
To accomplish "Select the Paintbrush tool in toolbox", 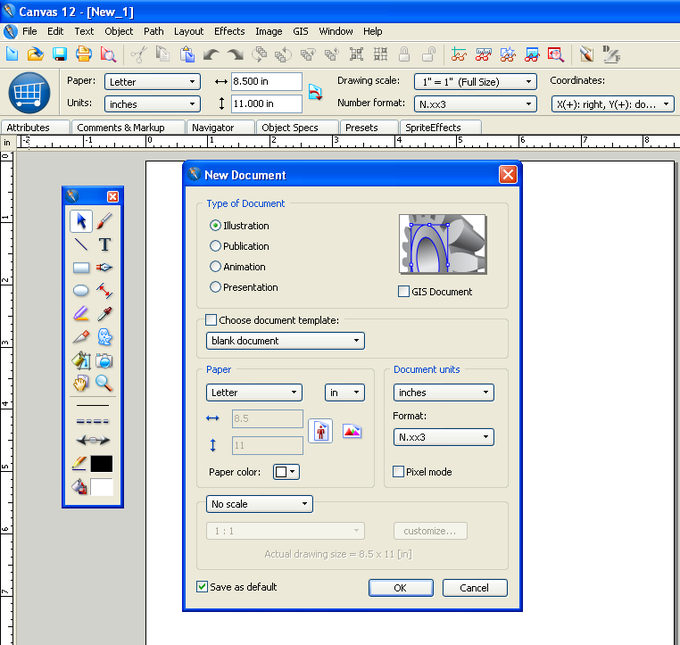I will (105, 221).
